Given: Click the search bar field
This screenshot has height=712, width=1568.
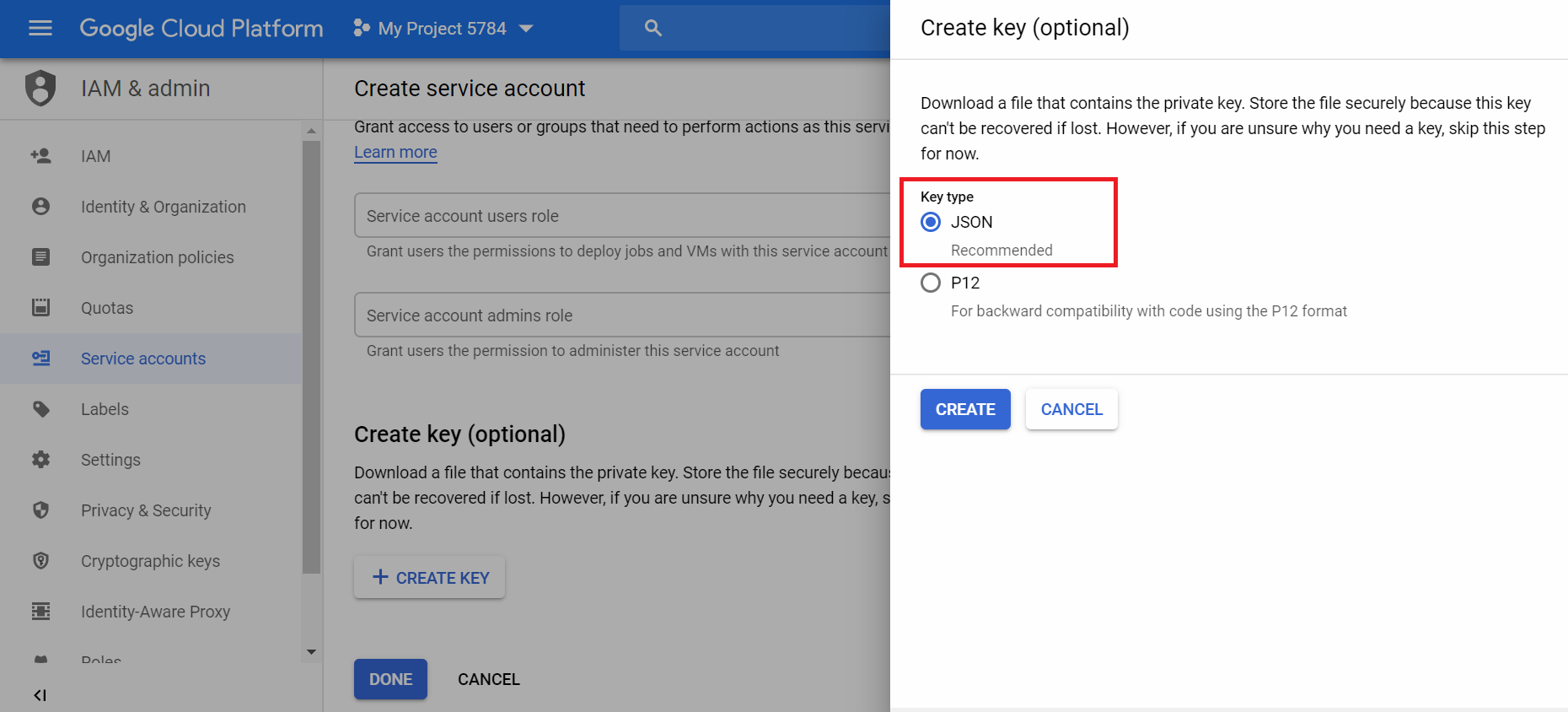Looking at the screenshot, I should point(754,28).
